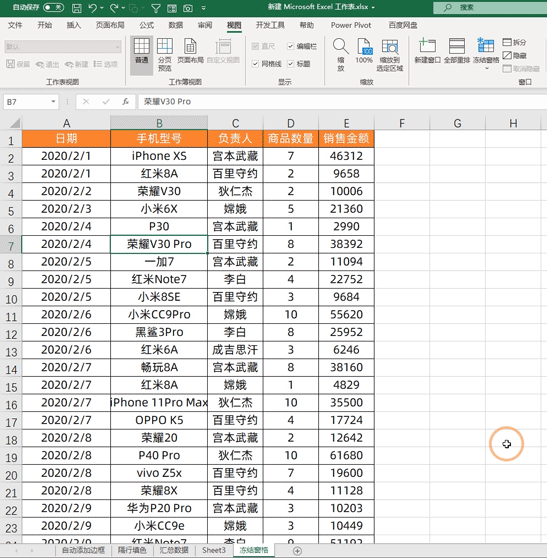Open the Name Box dropdown arrow
The height and width of the screenshot is (558, 547).
(53, 102)
